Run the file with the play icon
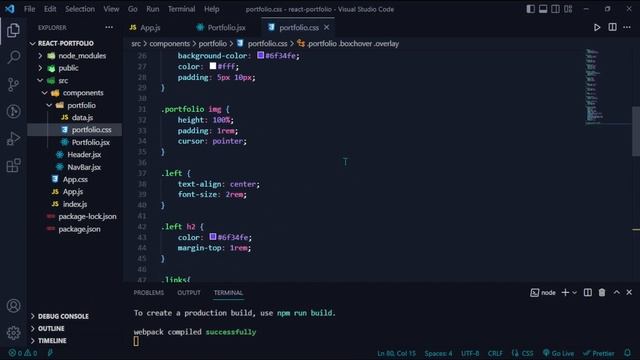Viewport: 640px width, 360px height. [597, 27]
